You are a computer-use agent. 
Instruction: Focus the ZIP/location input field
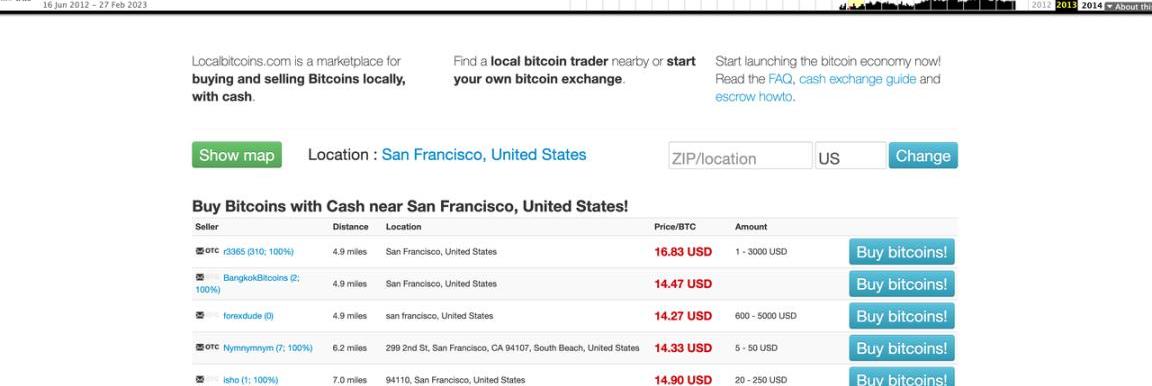pos(740,156)
